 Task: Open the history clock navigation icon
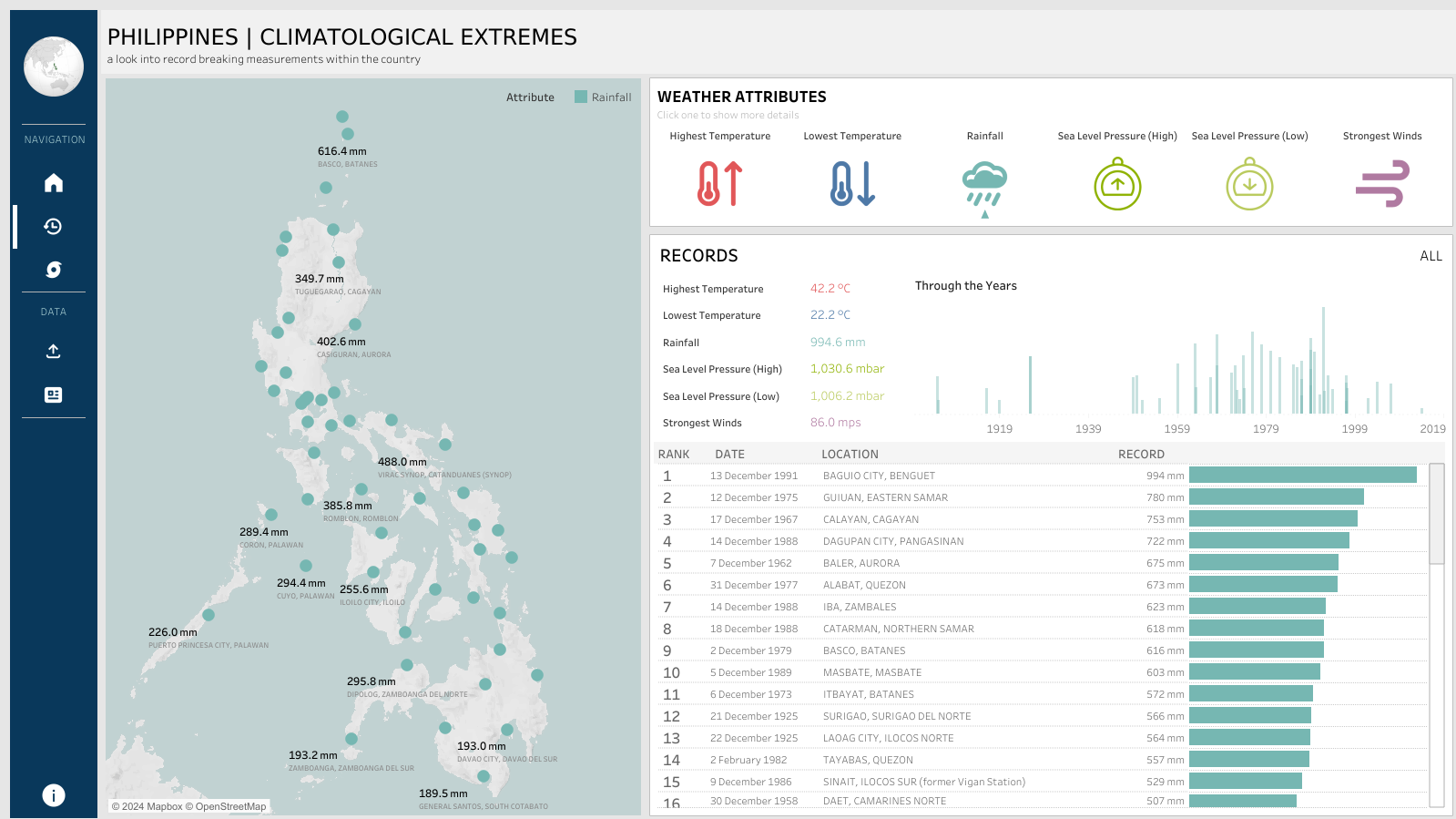click(x=54, y=227)
